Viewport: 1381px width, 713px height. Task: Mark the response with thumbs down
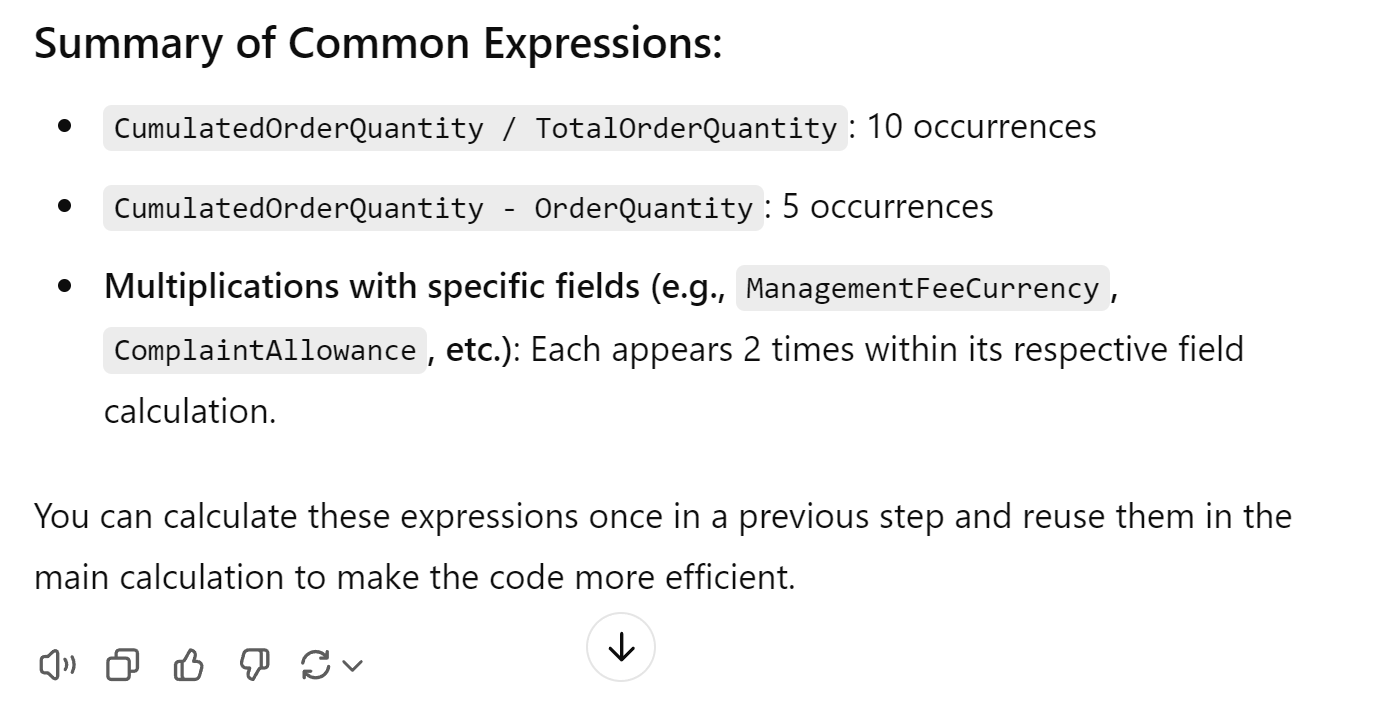(255, 665)
